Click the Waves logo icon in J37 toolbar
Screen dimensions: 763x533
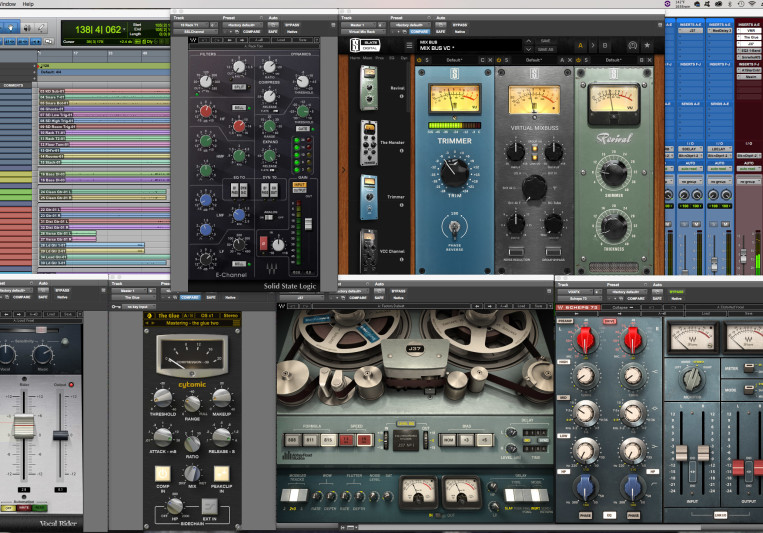coord(282,306)
